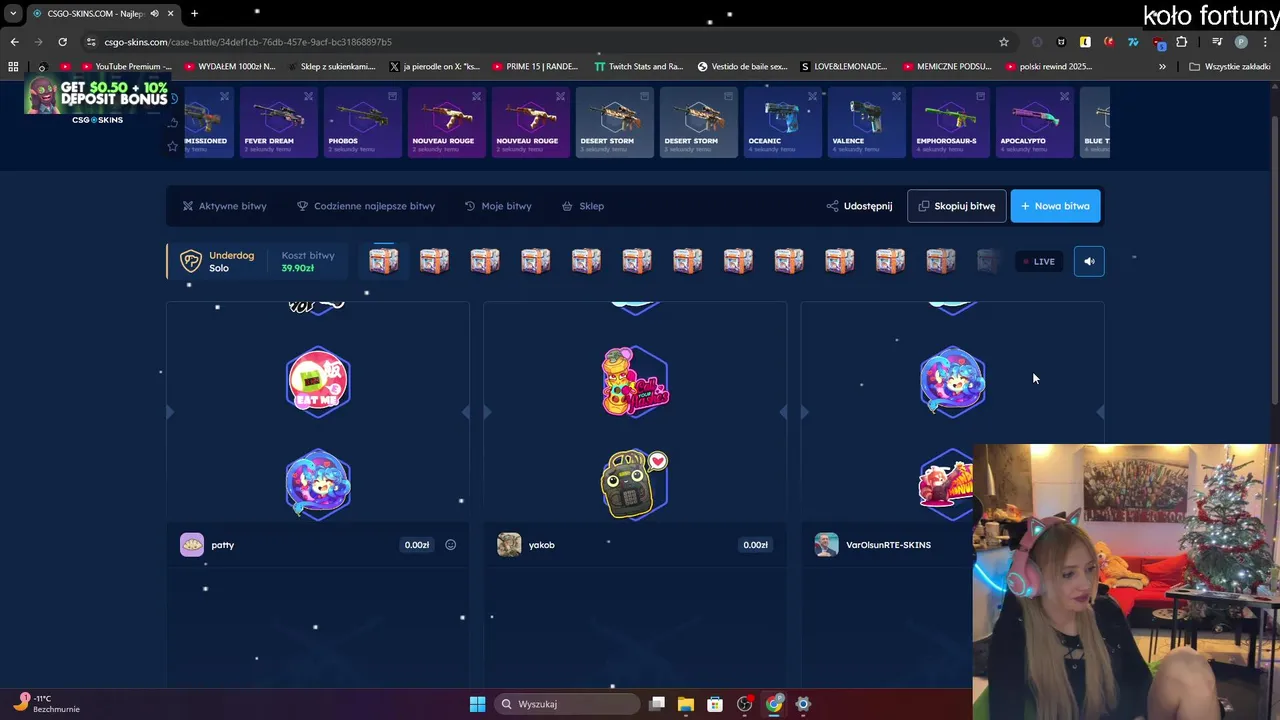Click the icon atop the Oceanic card
Screen dimensions: 1280x720
[x=812, y=96]
